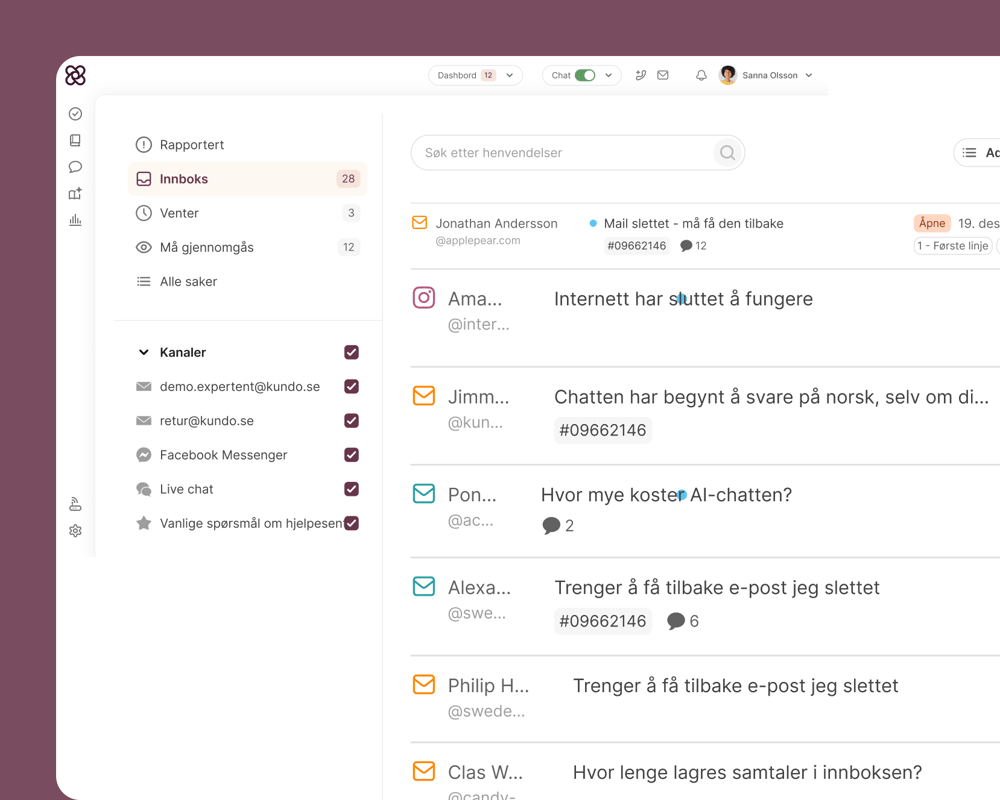Click the search magnifier icon
The height and width of the screenshot is (800, 1000).
click(728, 152)
